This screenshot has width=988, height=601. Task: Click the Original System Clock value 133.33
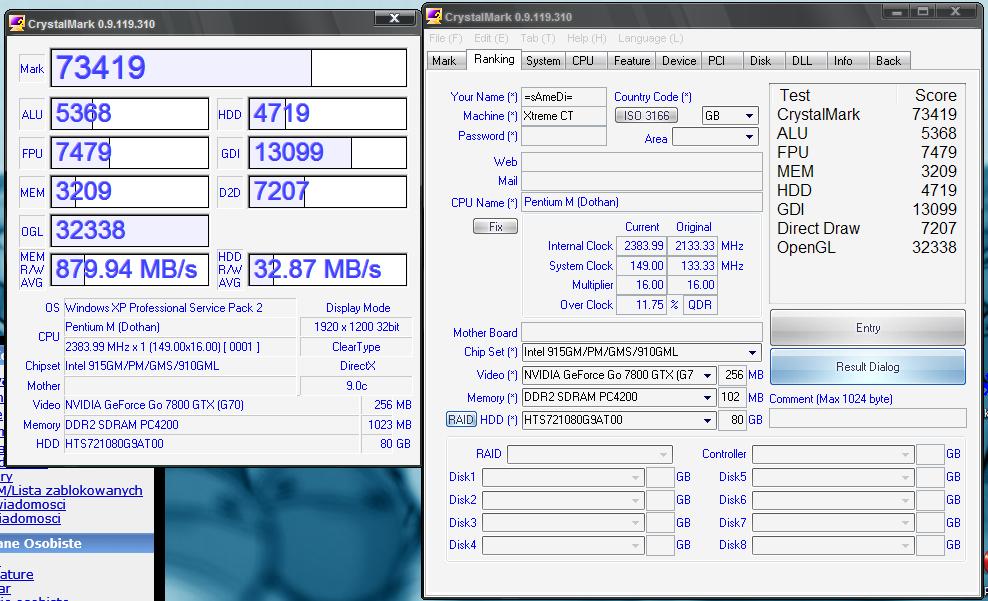point(694,266)
